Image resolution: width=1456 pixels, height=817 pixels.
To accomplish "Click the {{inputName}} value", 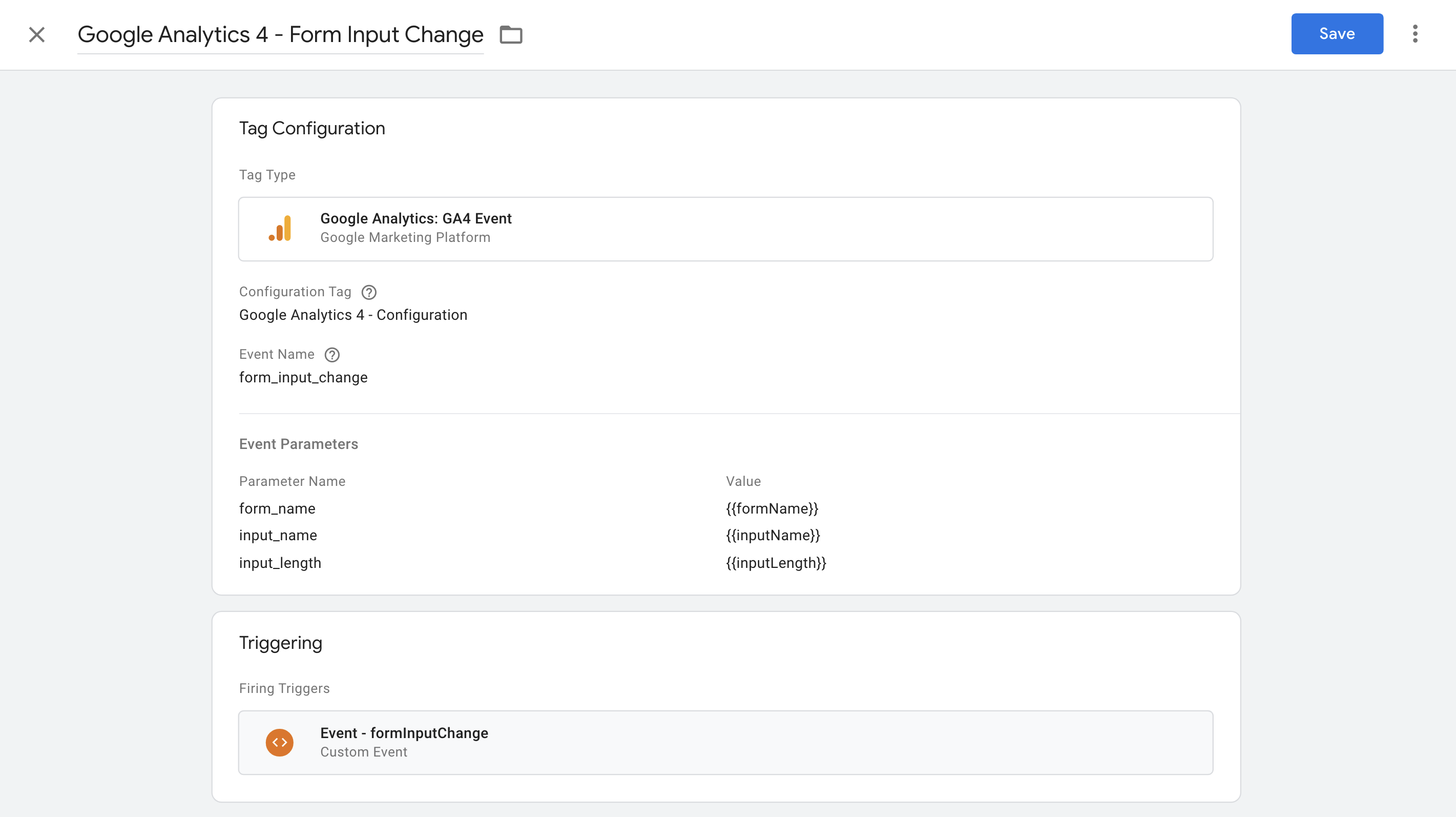I will 773,536.
